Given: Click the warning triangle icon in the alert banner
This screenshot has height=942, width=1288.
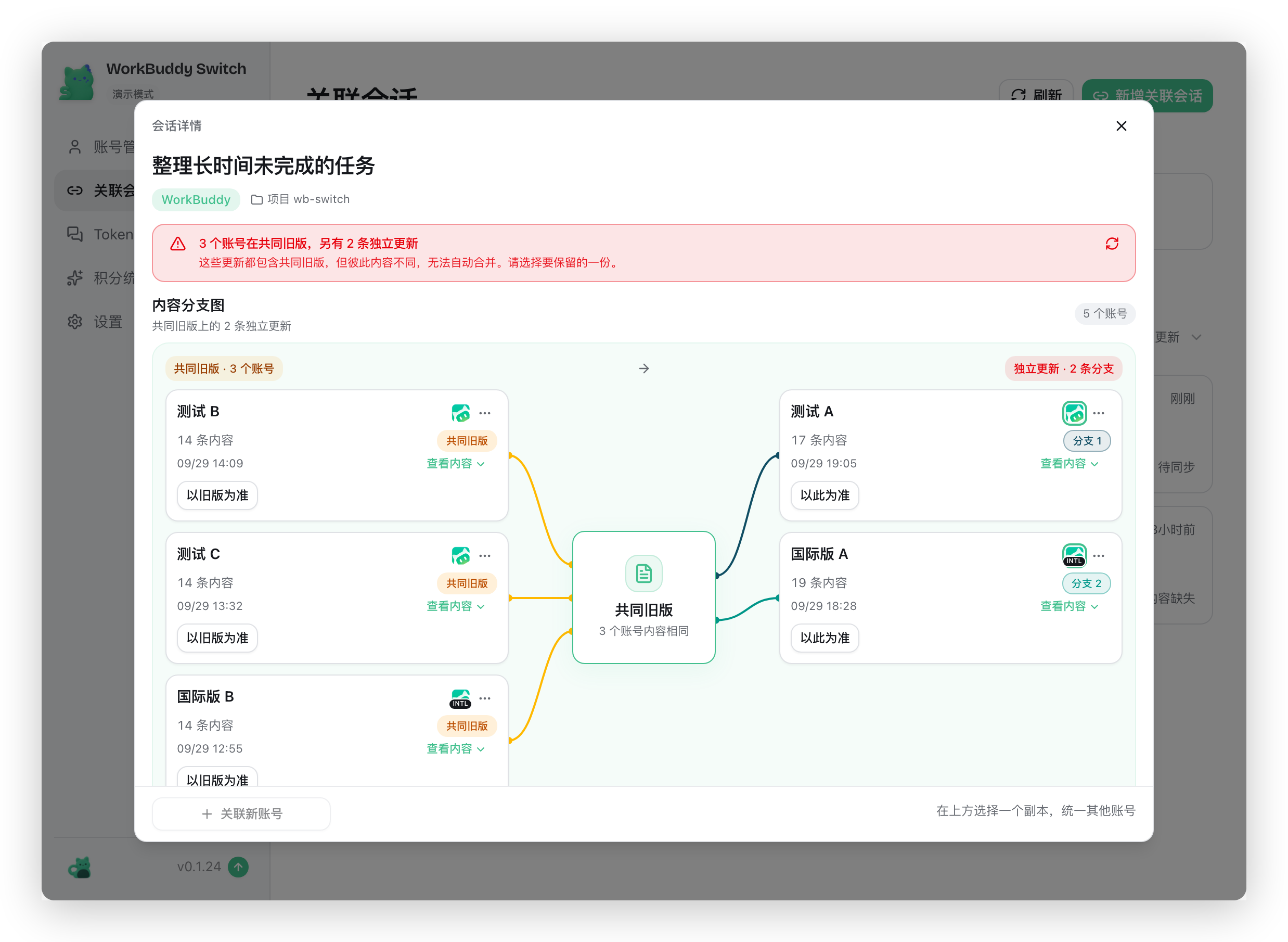Looking at the screenshot, I should coord(178,244).
